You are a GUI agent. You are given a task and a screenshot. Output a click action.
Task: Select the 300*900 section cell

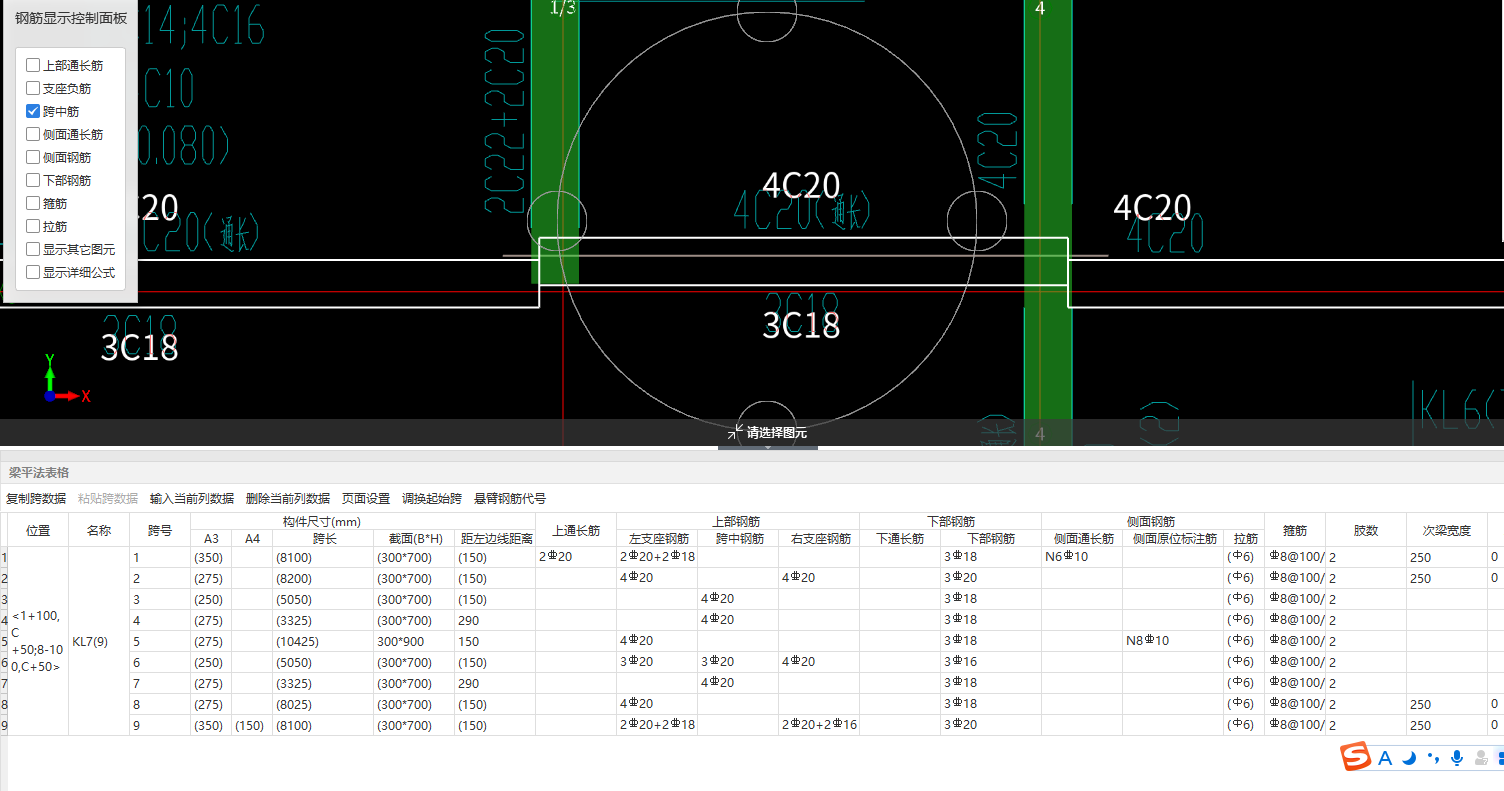pos(415,641)
